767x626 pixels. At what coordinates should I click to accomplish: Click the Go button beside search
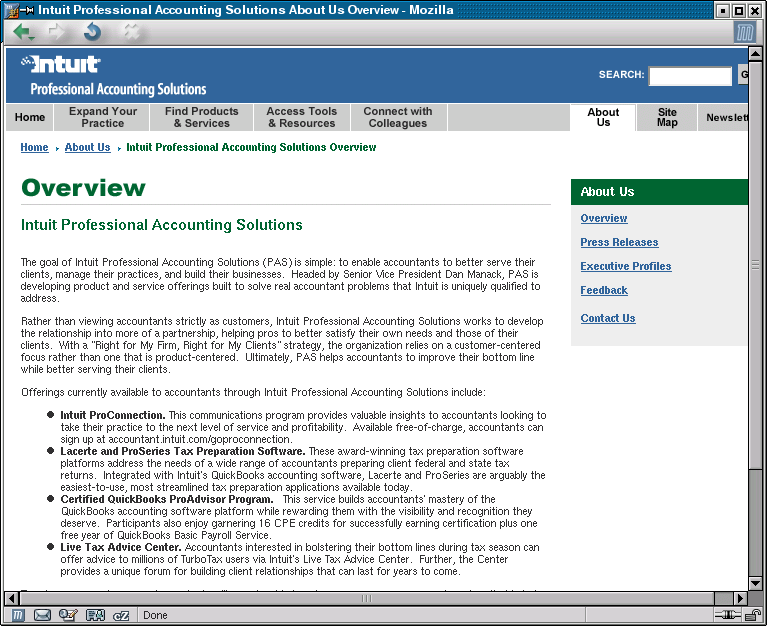point(743,75)
